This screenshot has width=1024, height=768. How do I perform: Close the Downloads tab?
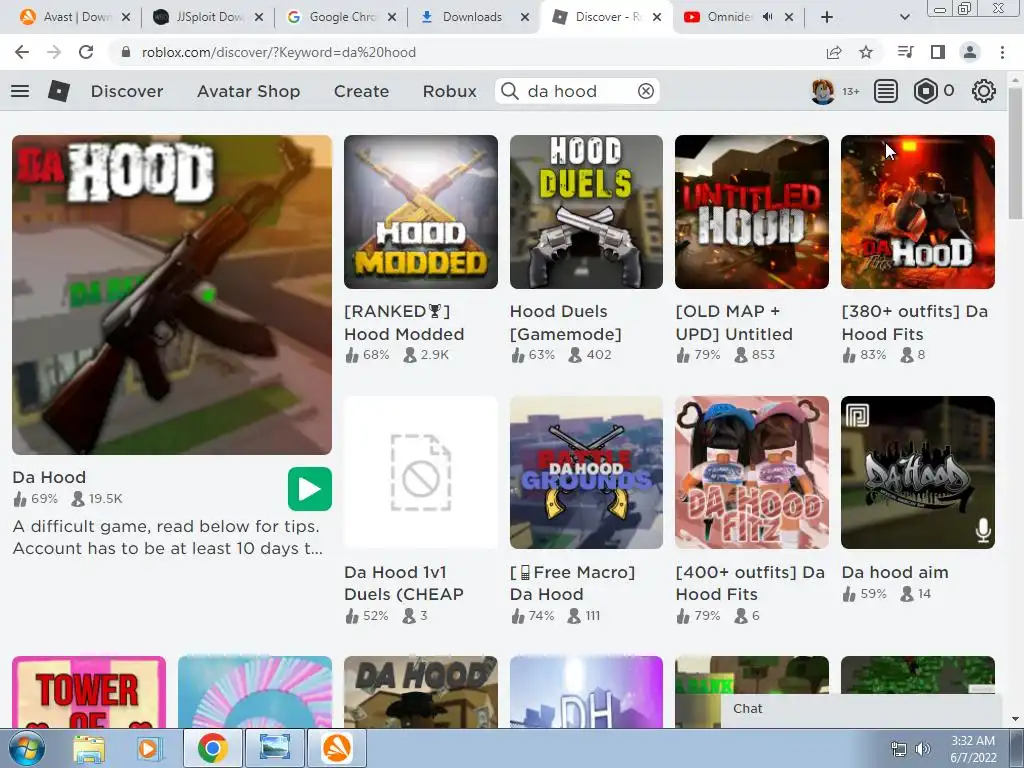click(x=525, y=17)
